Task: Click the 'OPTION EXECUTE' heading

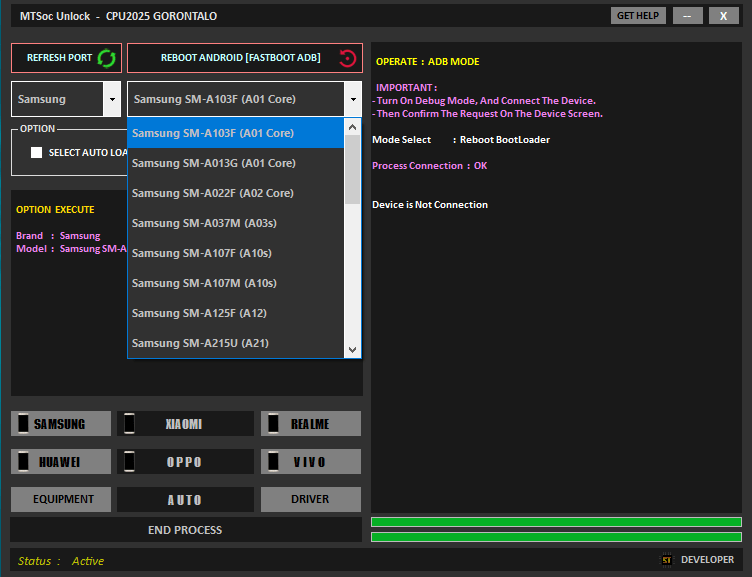Action: click(55, 210)
